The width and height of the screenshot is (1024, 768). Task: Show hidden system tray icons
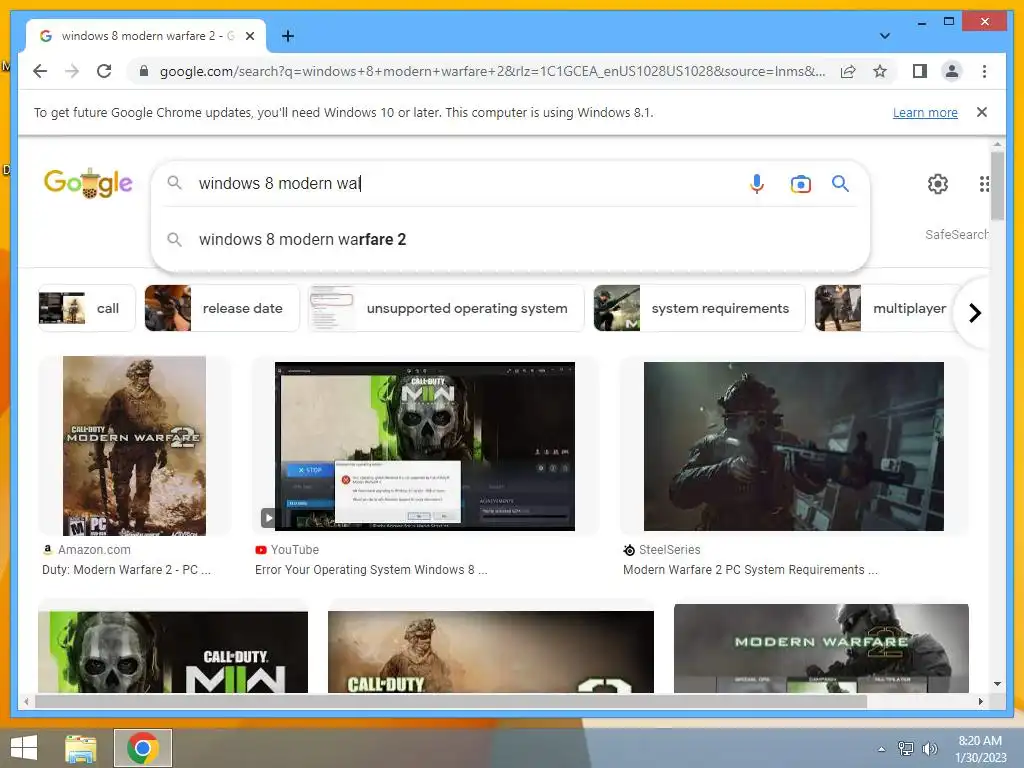(881, 749)
